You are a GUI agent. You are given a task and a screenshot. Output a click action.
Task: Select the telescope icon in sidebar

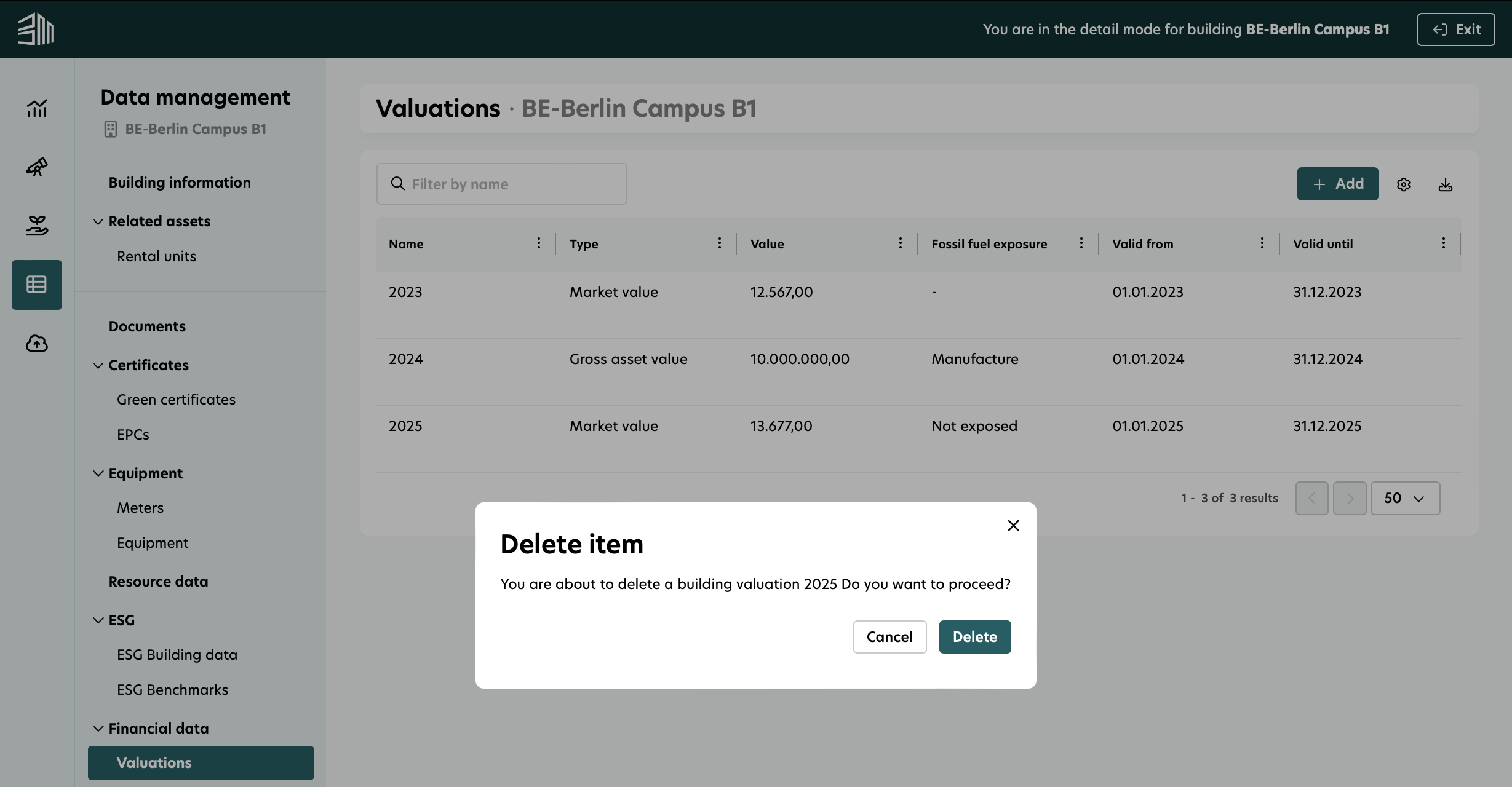36,167
